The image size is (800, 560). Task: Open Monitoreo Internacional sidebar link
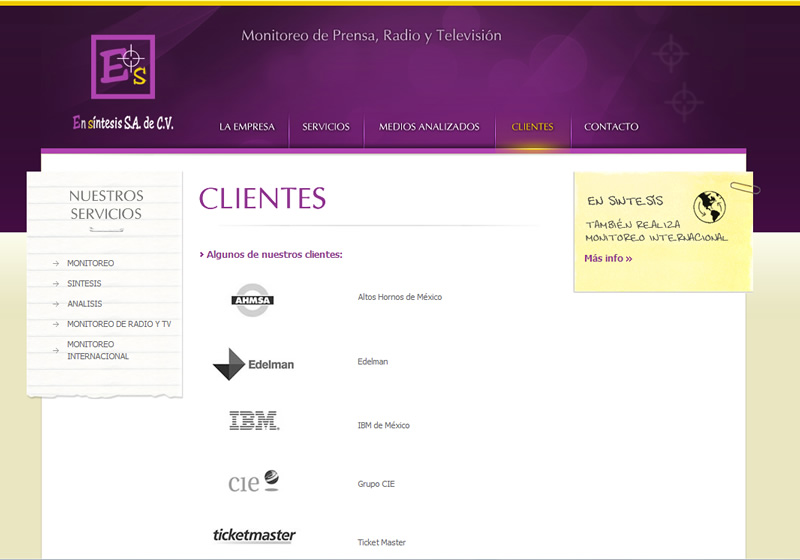click(x=98, y=350)
